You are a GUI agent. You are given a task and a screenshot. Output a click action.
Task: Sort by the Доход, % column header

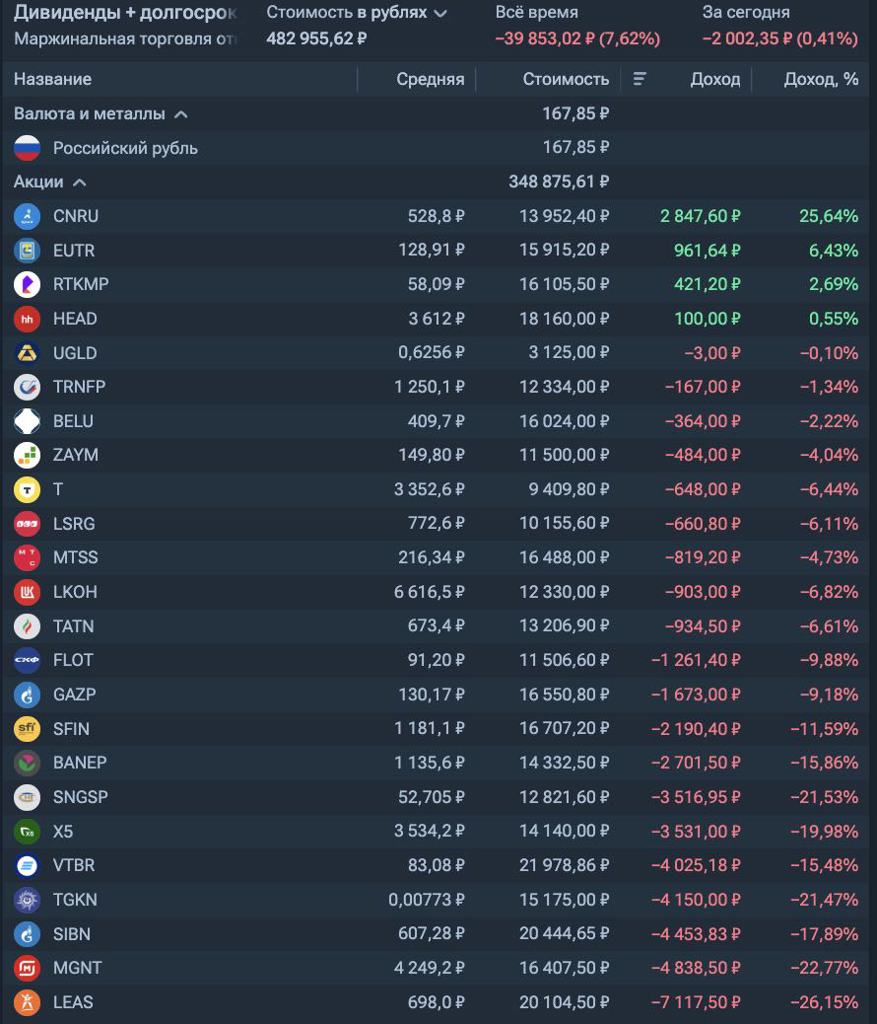820,79
